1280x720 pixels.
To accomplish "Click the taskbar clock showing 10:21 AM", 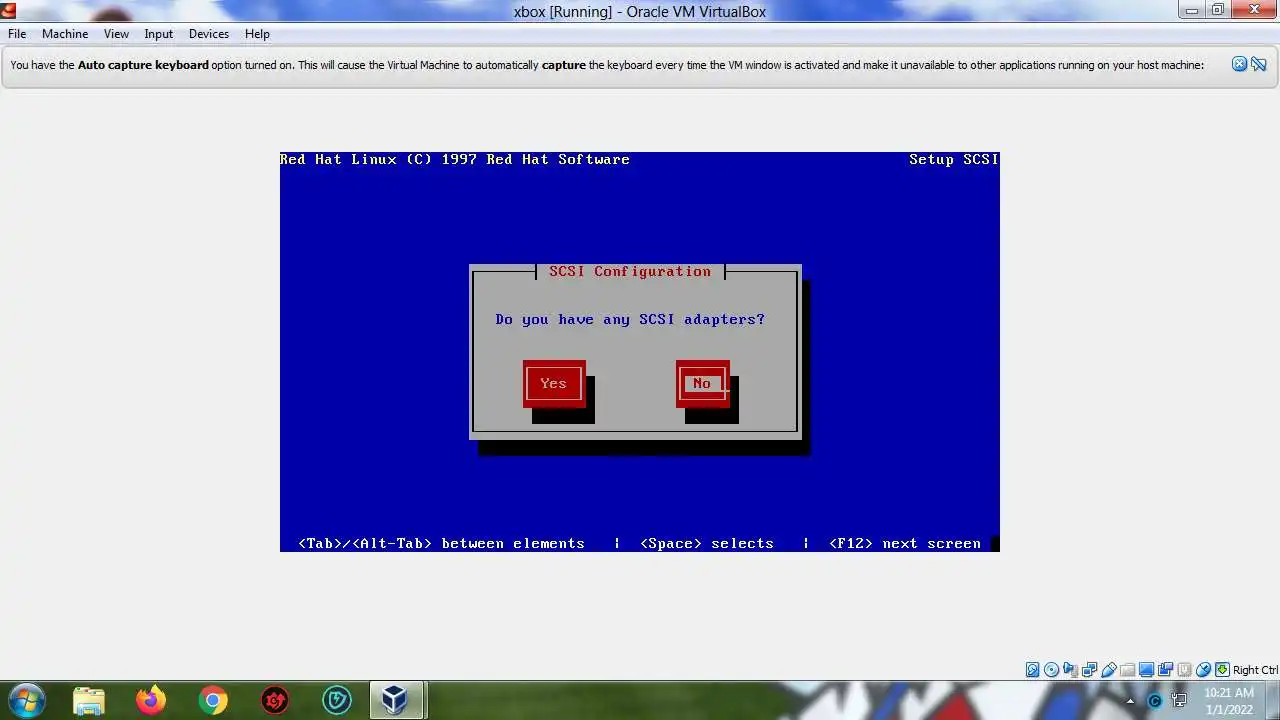I will click(x=1229, y=701).
